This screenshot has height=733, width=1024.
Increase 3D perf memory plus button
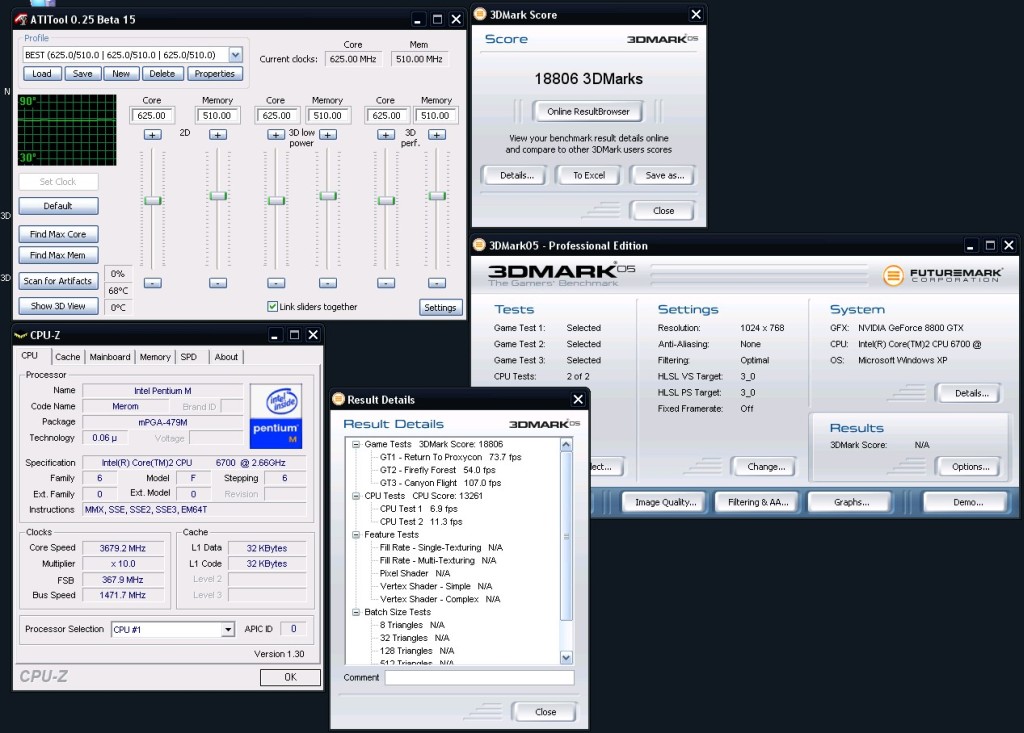[x=437, y=135]
